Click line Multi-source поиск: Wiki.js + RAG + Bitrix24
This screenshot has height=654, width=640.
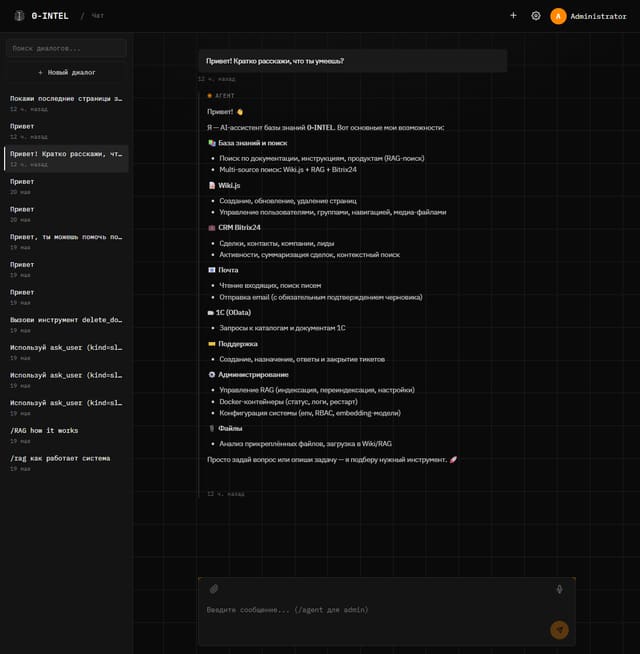pyautogui.click(x=288, y=170)
